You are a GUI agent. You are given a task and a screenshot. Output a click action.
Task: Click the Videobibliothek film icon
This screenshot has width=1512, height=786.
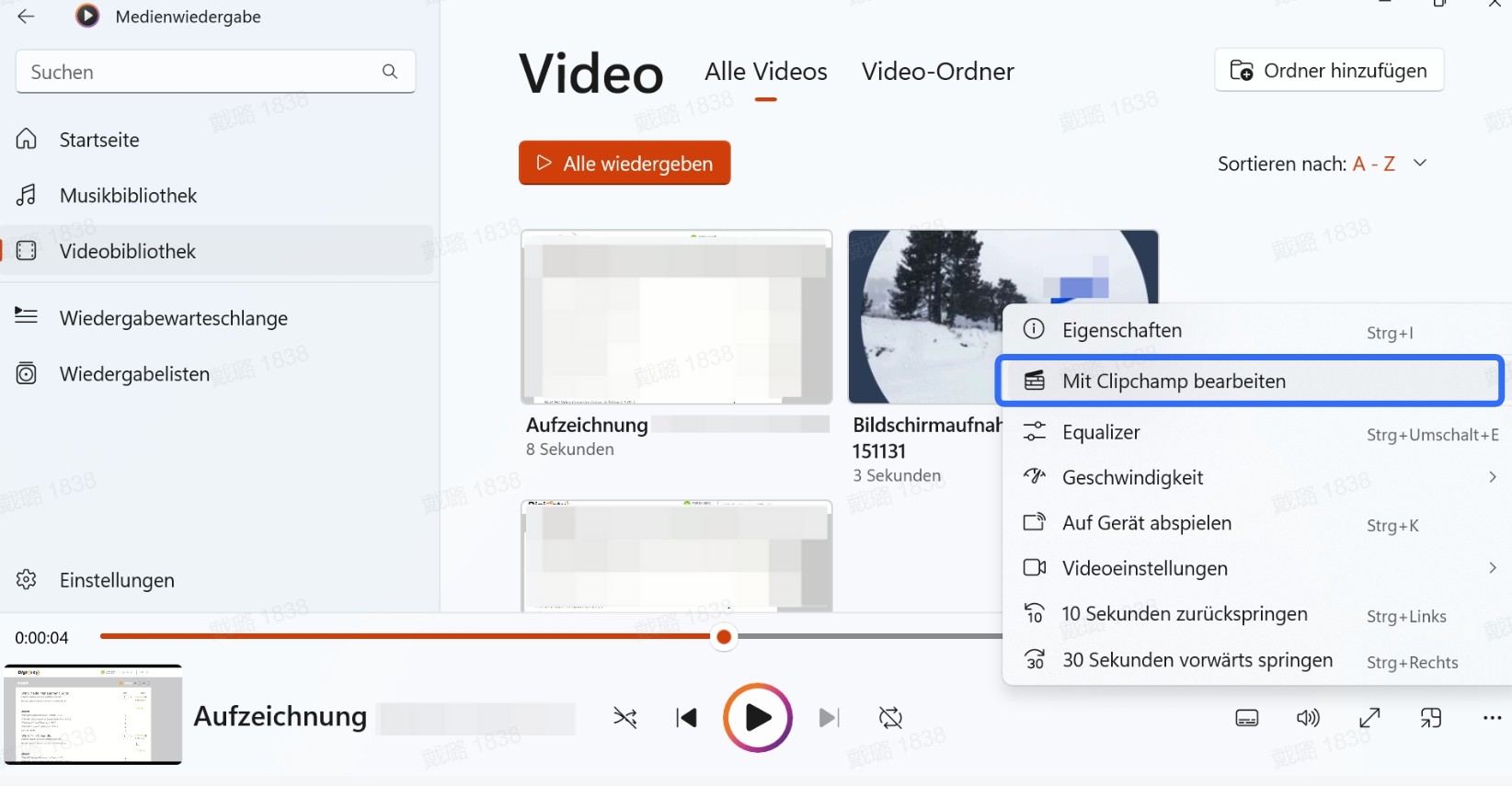point(27,250)
